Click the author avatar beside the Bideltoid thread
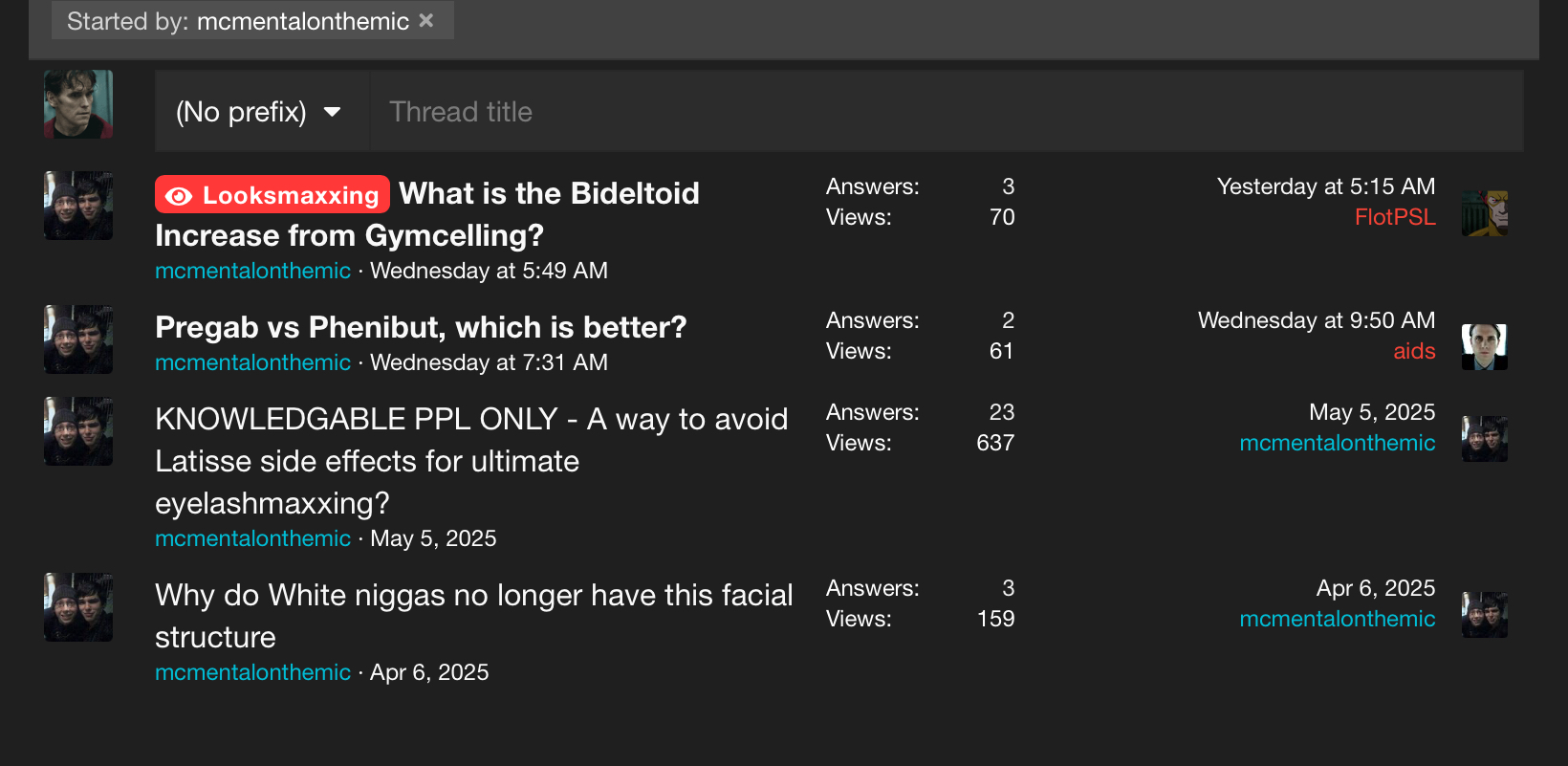The image size is (1568, 766). tap(78, 206)
